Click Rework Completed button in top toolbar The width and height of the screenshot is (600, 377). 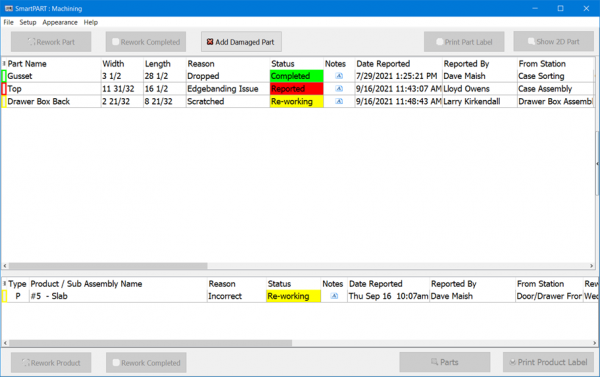146,42
